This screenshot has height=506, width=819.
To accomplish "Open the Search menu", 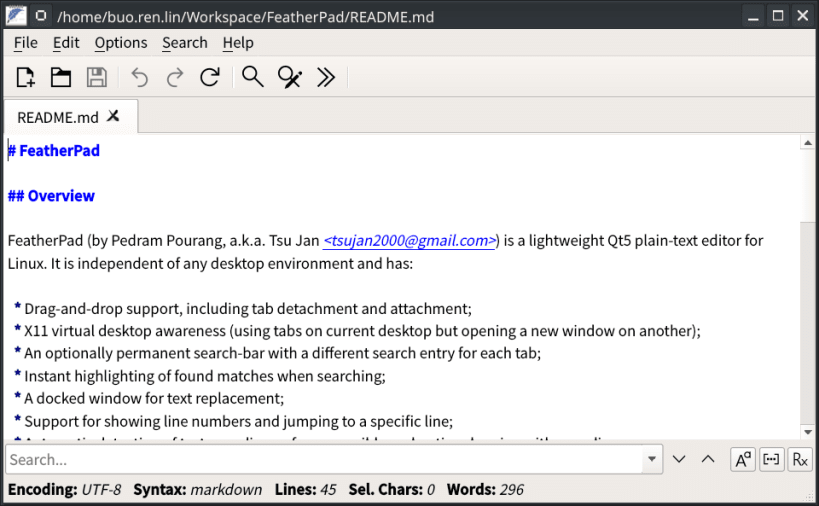I will (x=184, y=43).
